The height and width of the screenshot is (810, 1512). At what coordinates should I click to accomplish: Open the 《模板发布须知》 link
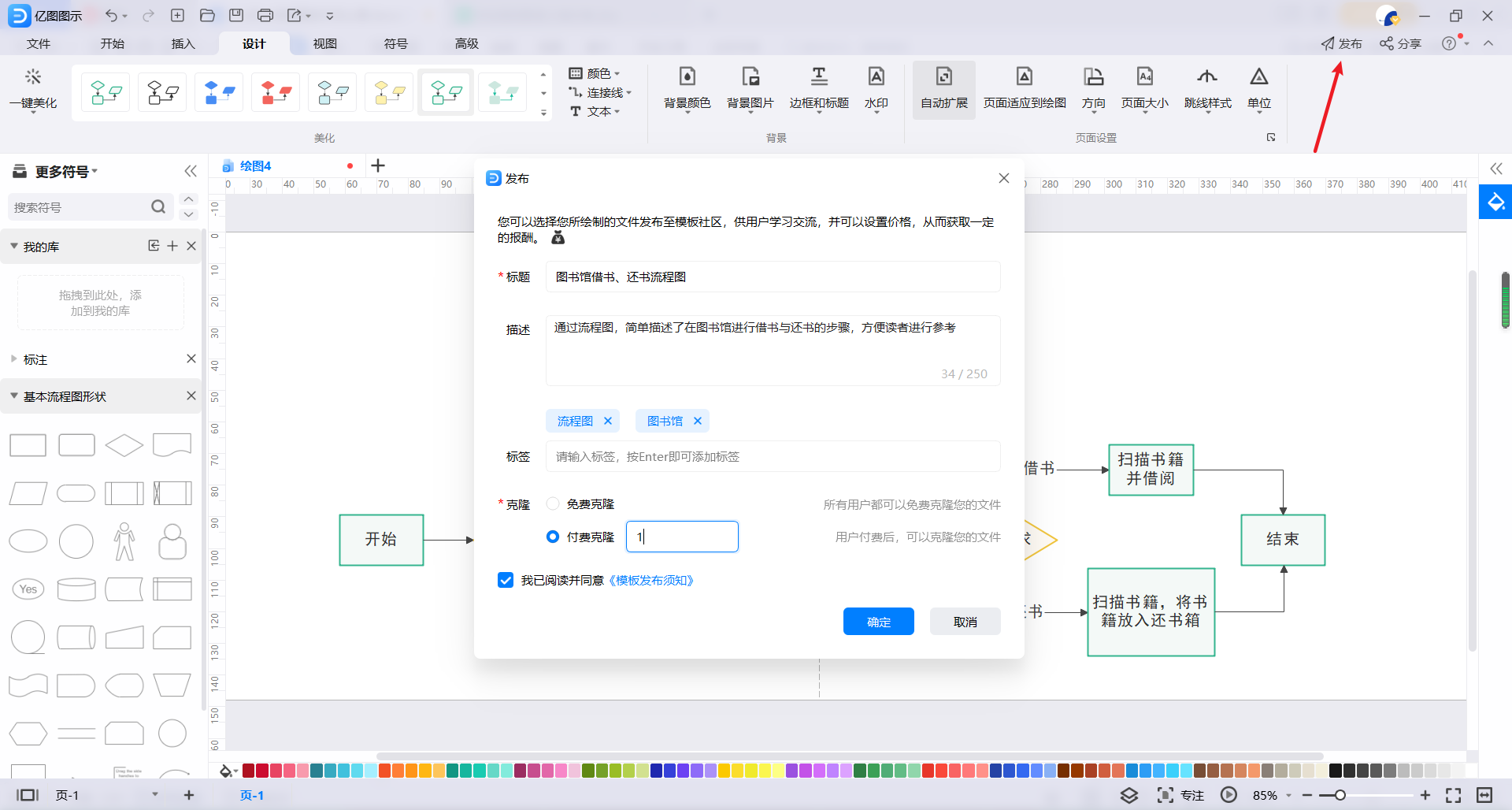click(x=651, y=581)
